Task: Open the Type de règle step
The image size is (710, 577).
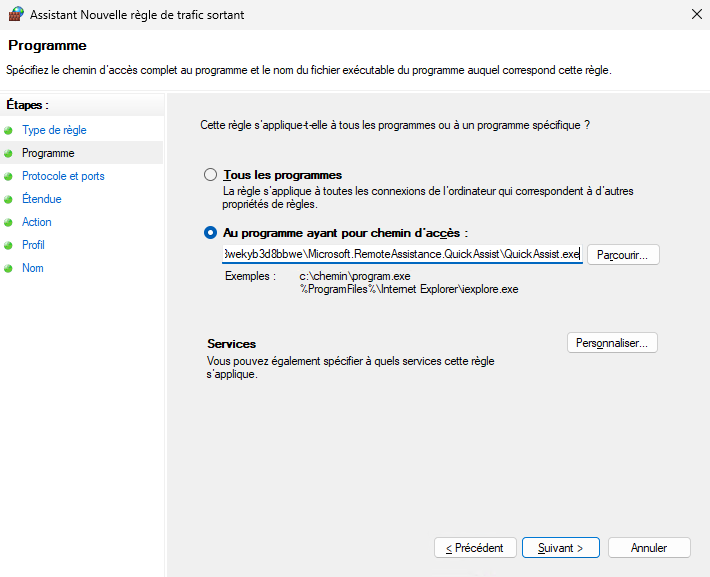Action: click(x=54, y=130)
